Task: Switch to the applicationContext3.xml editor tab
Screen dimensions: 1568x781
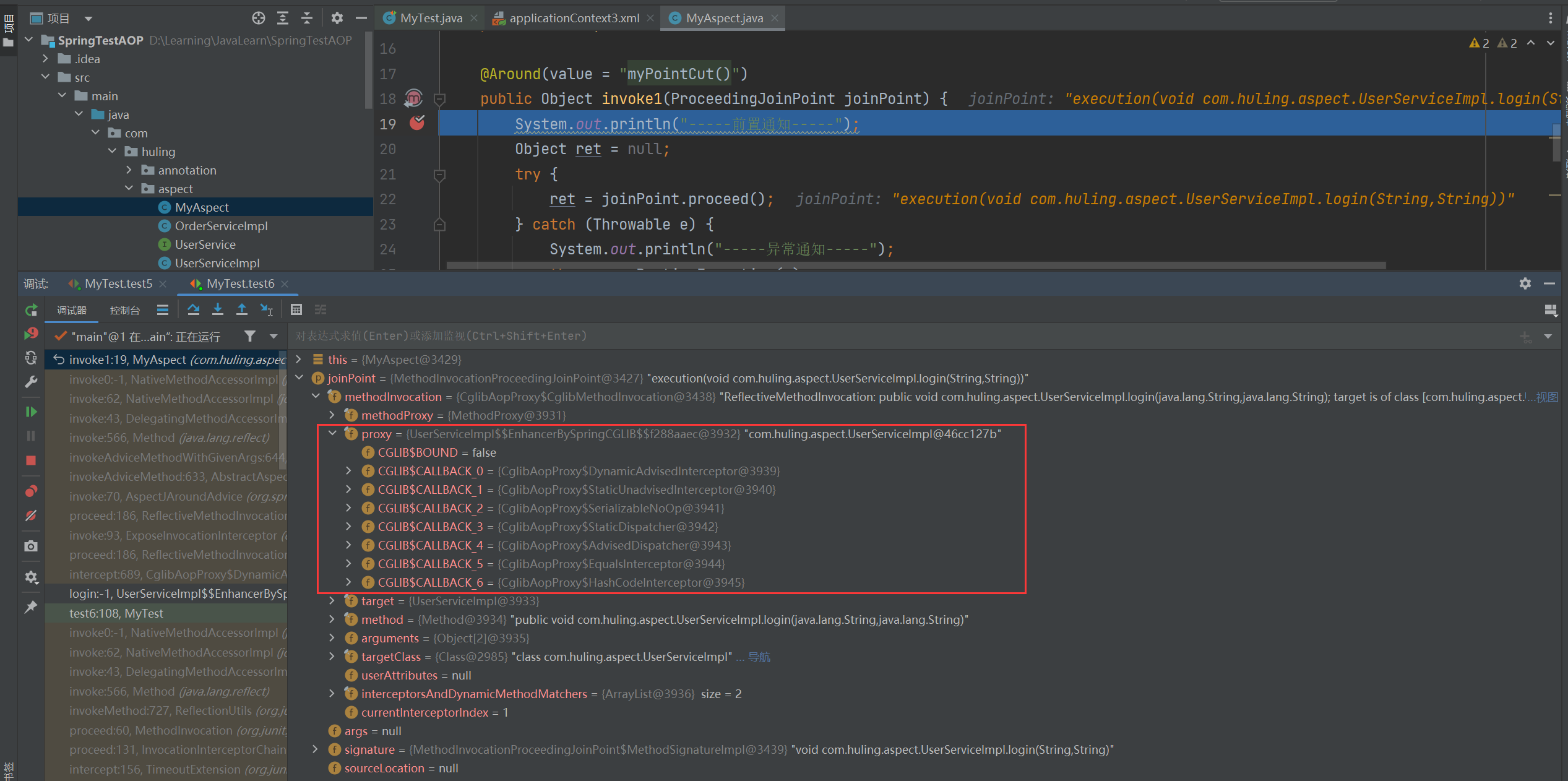Action: (x=573, y=18)
